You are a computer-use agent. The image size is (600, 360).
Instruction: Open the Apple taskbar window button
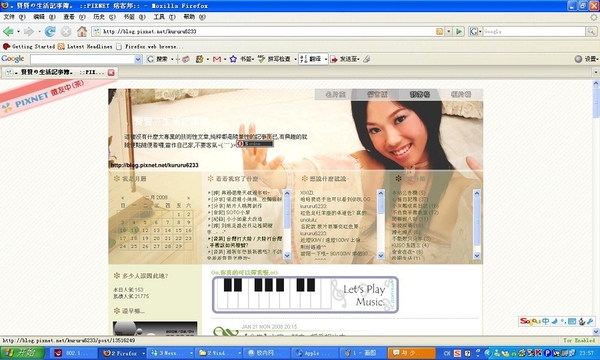pyautogui.click(x=316, y=353)
